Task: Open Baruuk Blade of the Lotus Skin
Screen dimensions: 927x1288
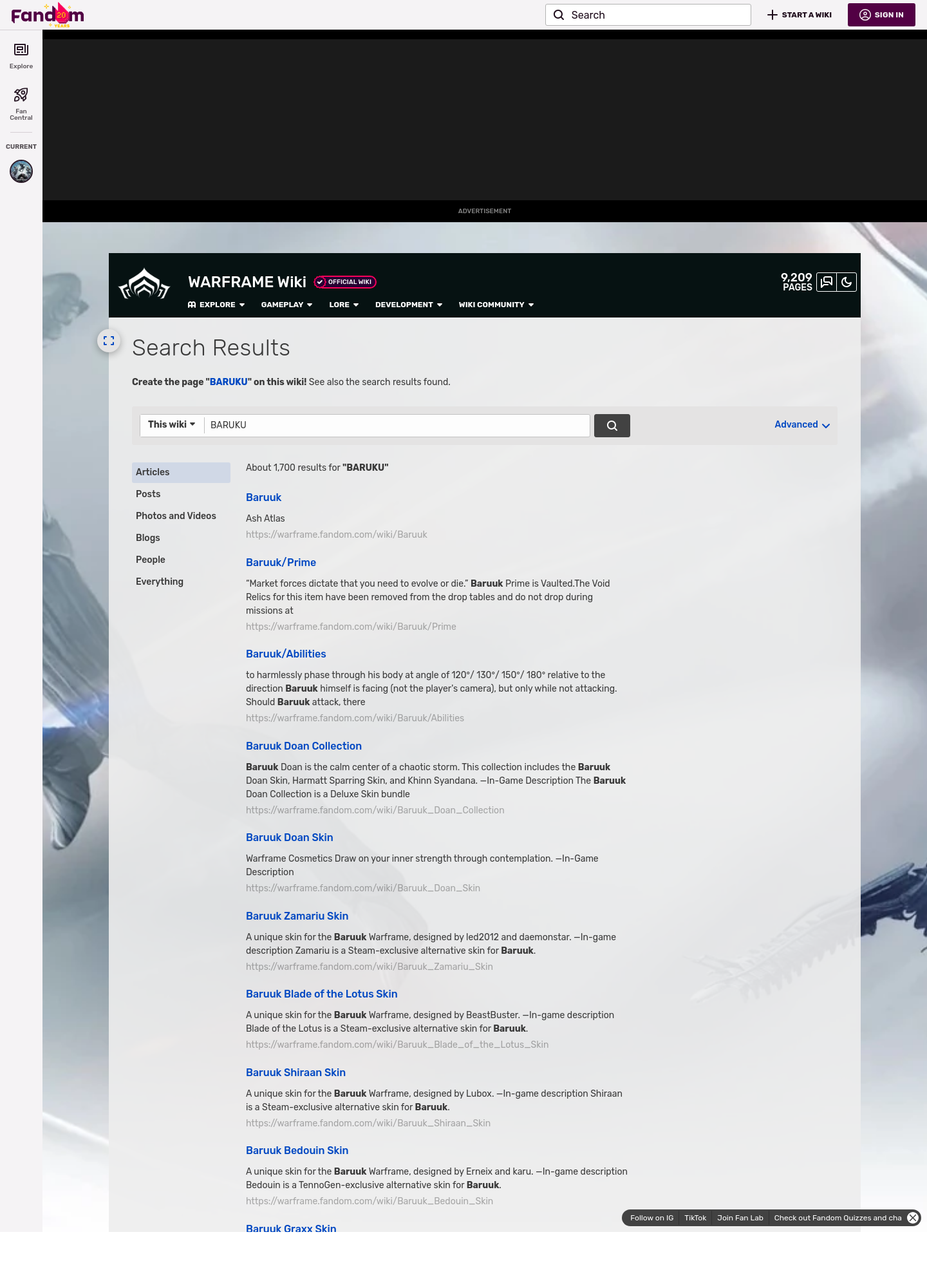Action: [322, 994]
